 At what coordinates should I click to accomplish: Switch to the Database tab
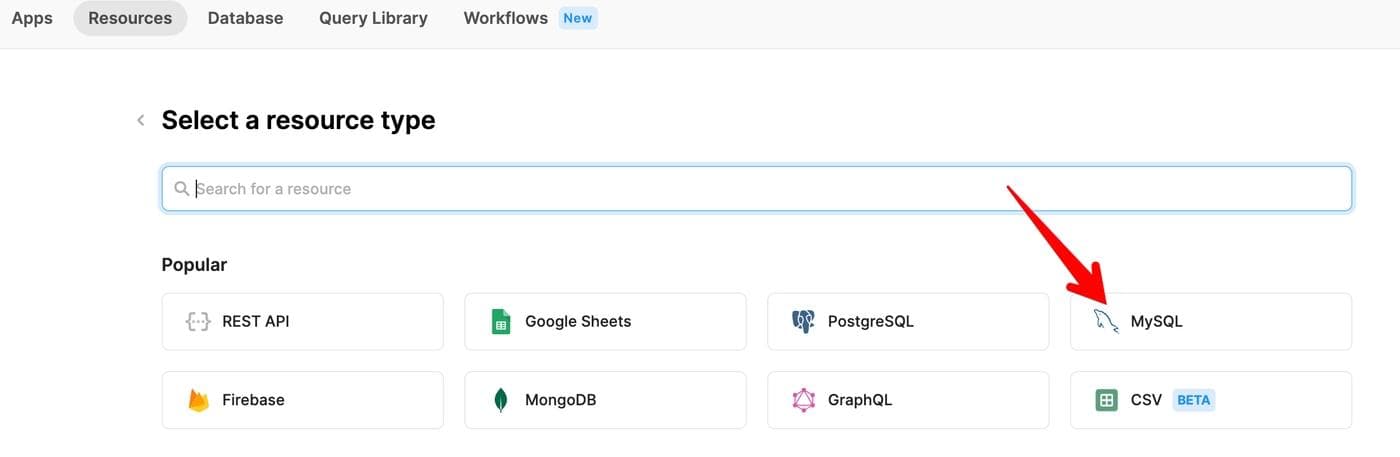(x=245, y=18)
